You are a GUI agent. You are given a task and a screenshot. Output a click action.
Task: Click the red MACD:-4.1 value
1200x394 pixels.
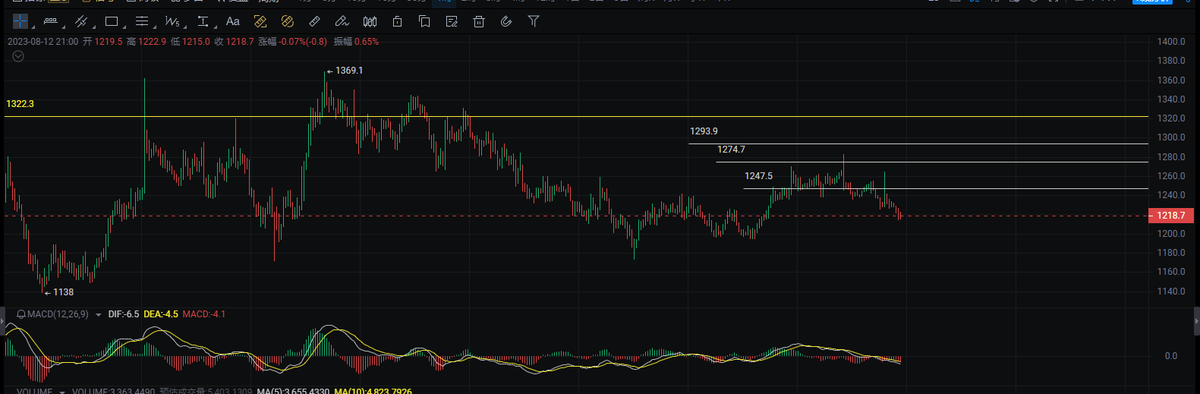[204, 314]
